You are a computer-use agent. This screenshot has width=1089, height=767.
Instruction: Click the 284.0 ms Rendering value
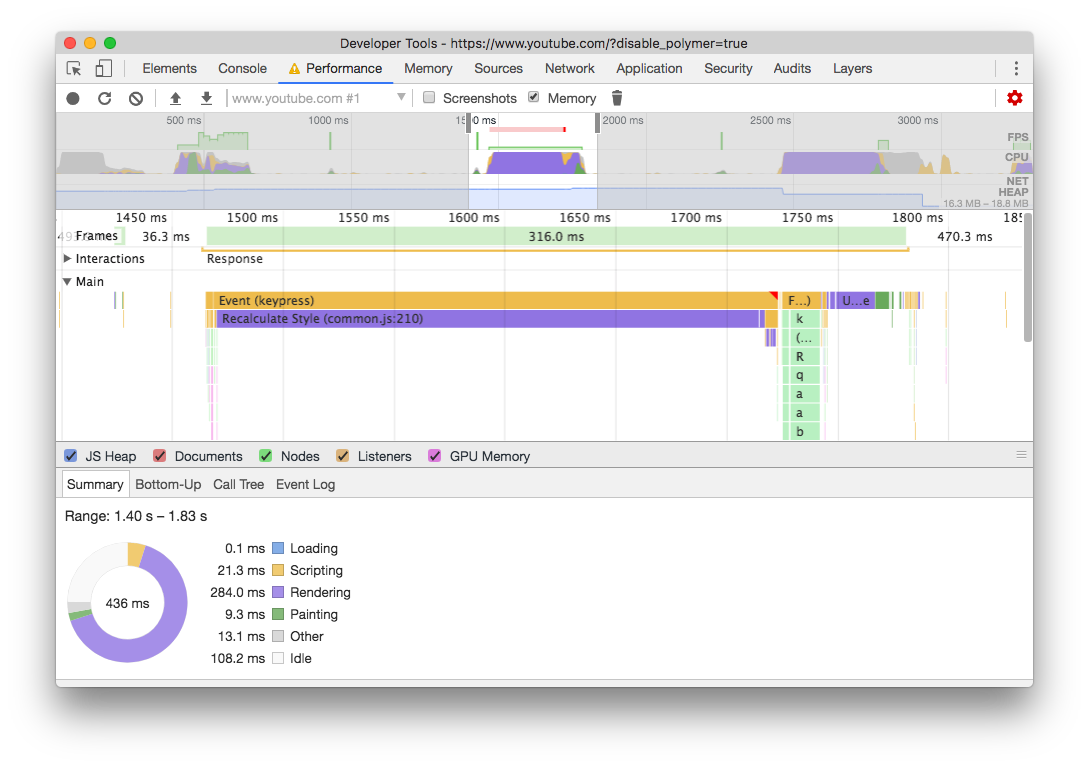tap(238, 593)
